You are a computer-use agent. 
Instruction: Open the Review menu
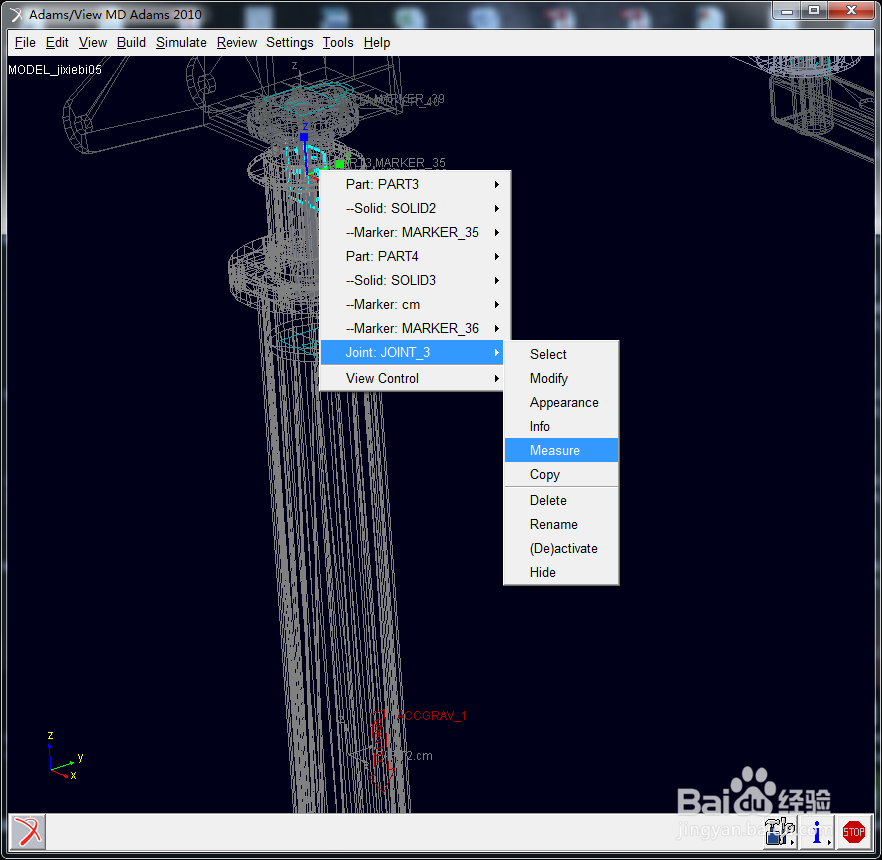click(237, 43)
